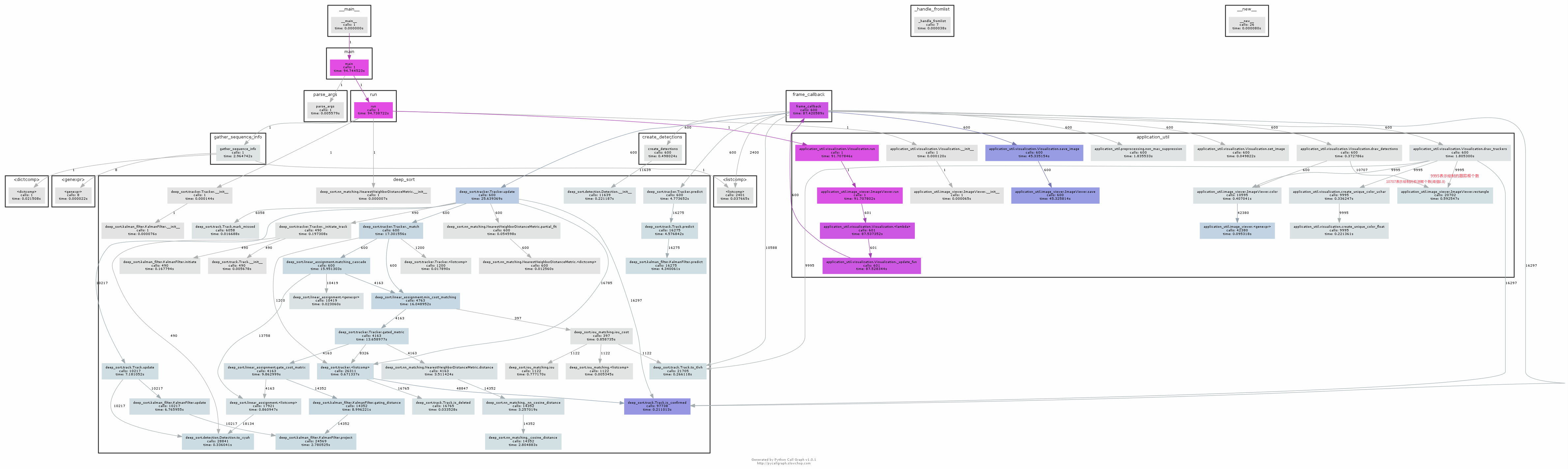Screen dimensions: 1568x469
Task: Select deep_sort.track.Track.to_tlwh node
Action: tap(678, 371)
